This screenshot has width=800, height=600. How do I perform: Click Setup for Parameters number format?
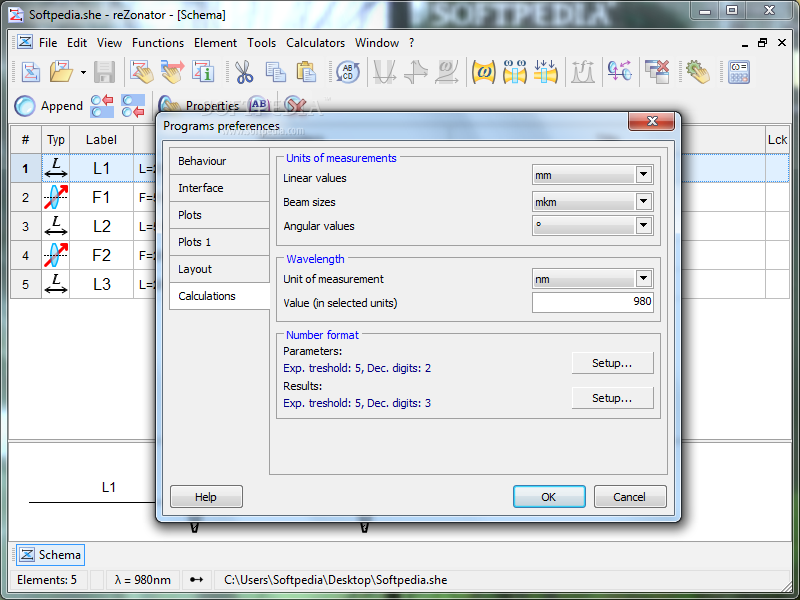(612, 363)
